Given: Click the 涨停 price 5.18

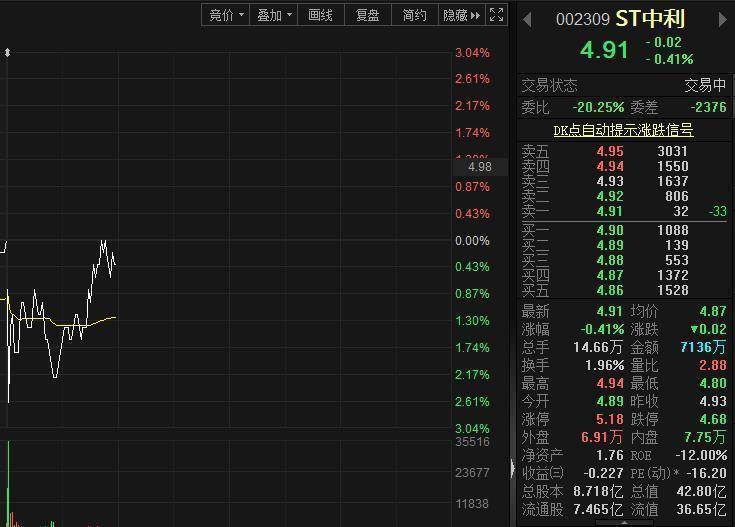Looking at the screenshot, I should point(610,419).
